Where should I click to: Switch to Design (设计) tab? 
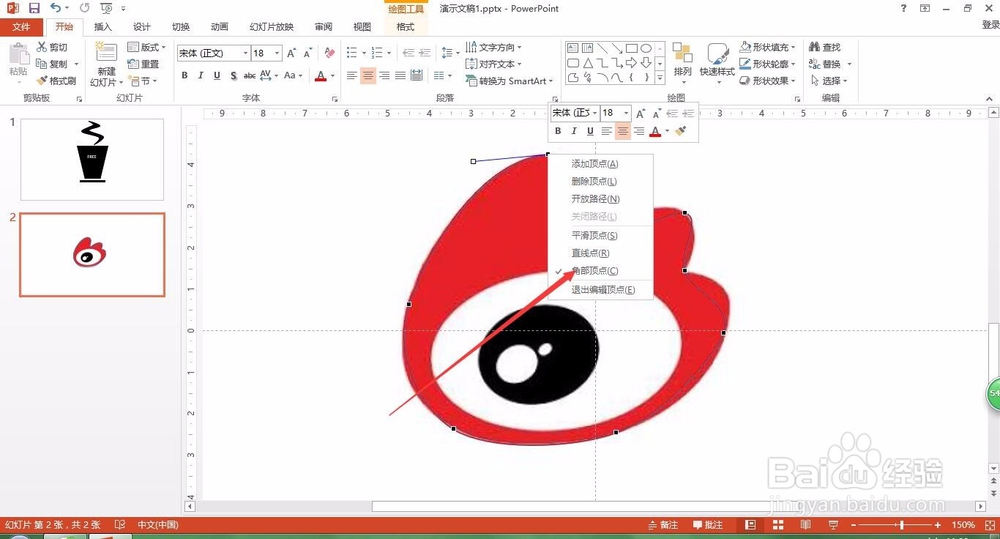(x=142, y=27)
